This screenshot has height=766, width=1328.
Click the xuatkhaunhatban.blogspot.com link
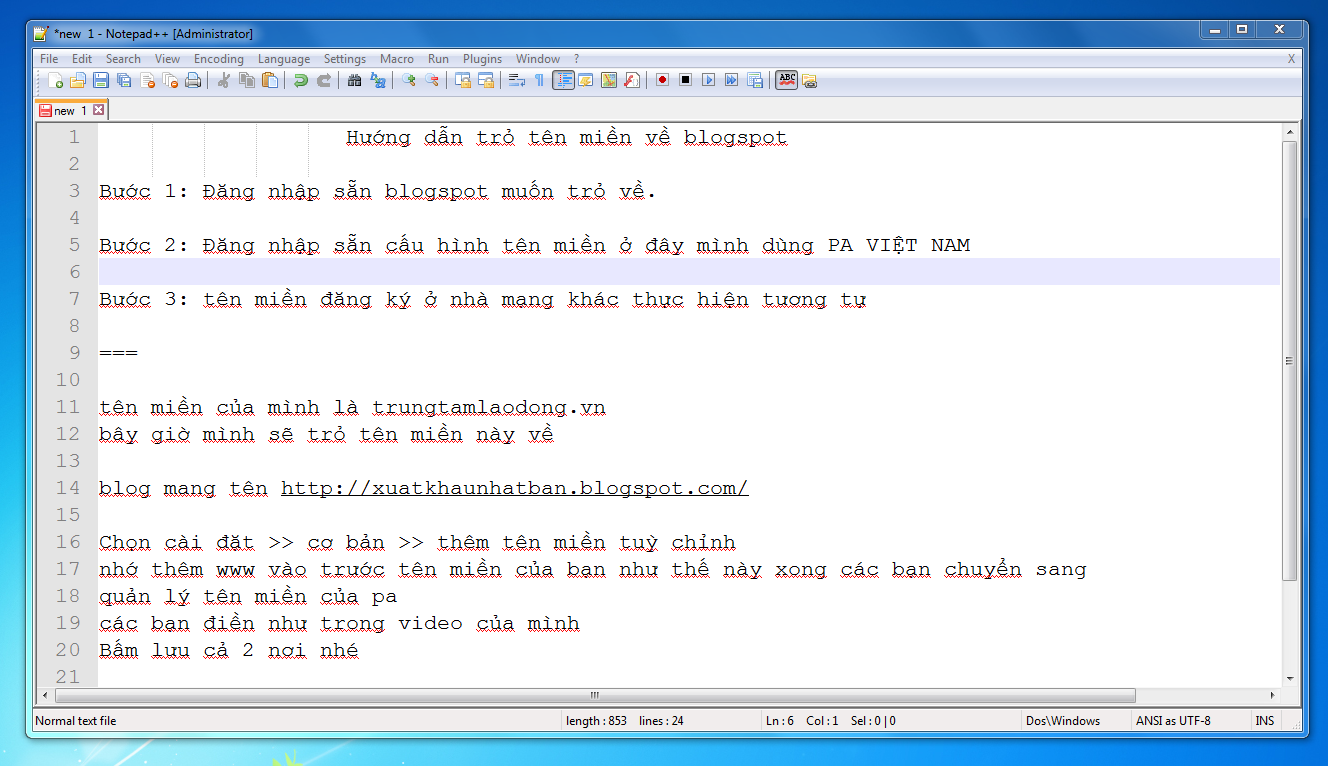(x=514, y=488)
